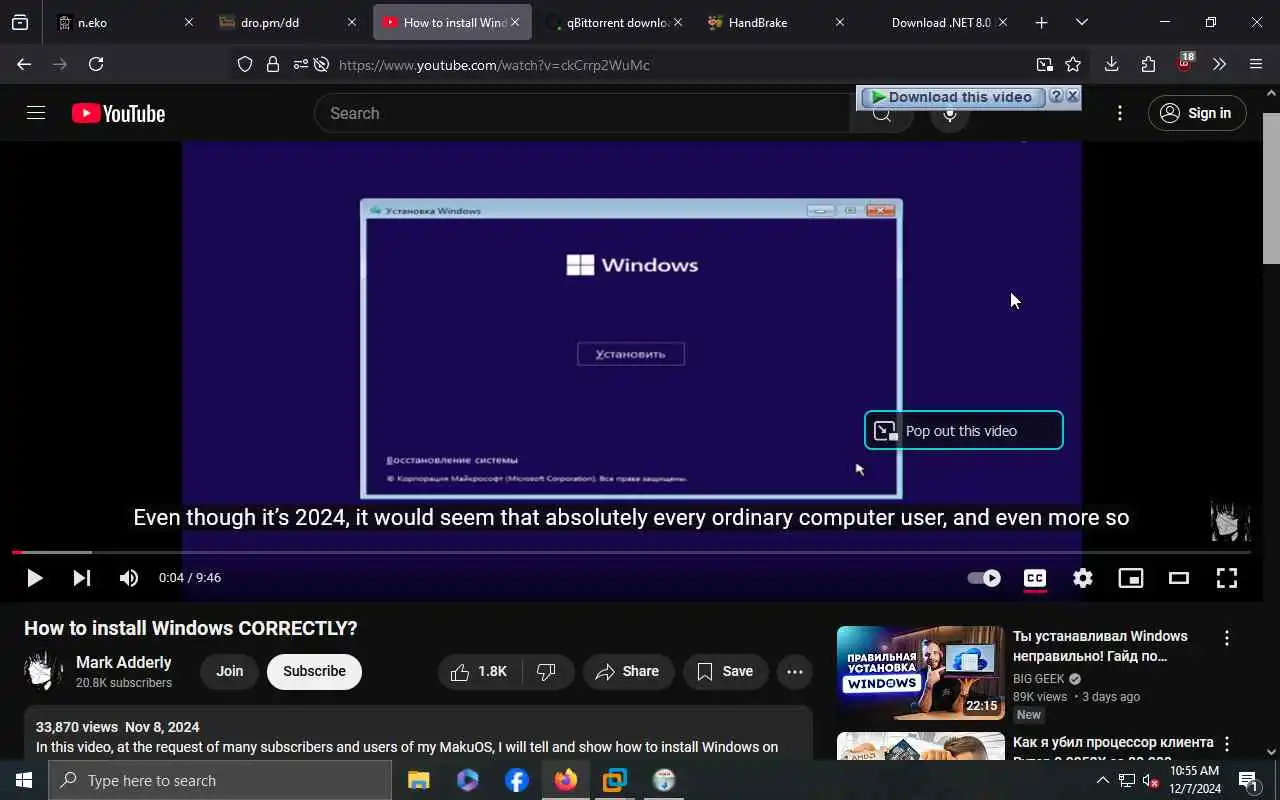The image size is (1280, 800).
Task: Open tracking protection shield icon
Action: point(245,65)
